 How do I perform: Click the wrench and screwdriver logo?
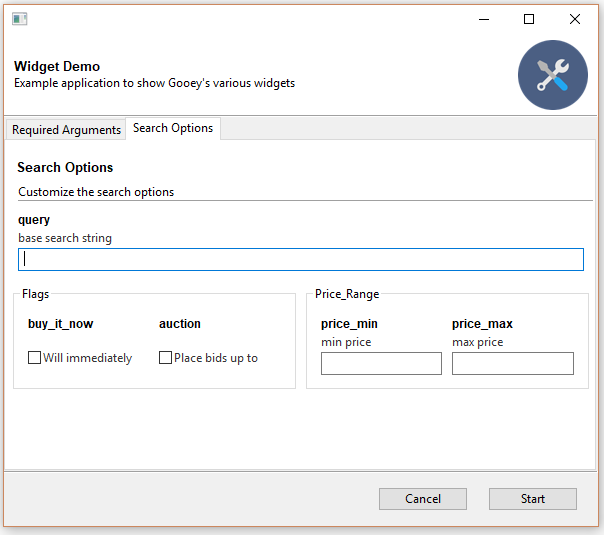[x=552, y=75]
